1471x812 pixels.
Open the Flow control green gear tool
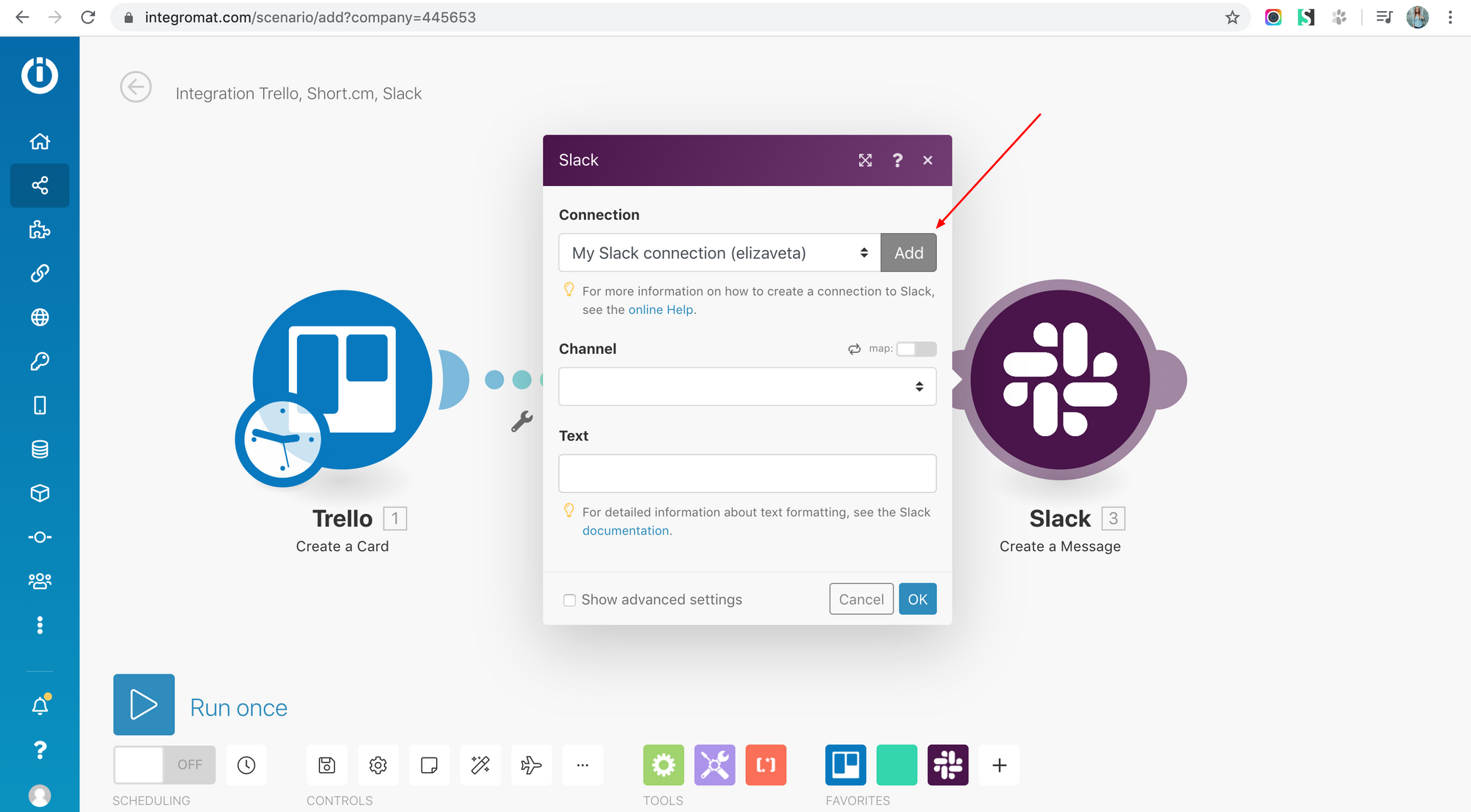click(663, 765)
